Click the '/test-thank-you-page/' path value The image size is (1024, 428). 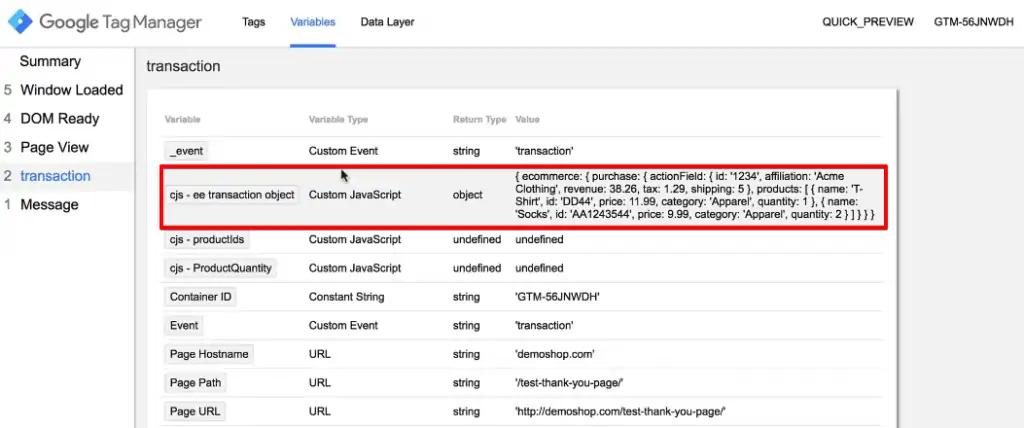tap(569, 383)
